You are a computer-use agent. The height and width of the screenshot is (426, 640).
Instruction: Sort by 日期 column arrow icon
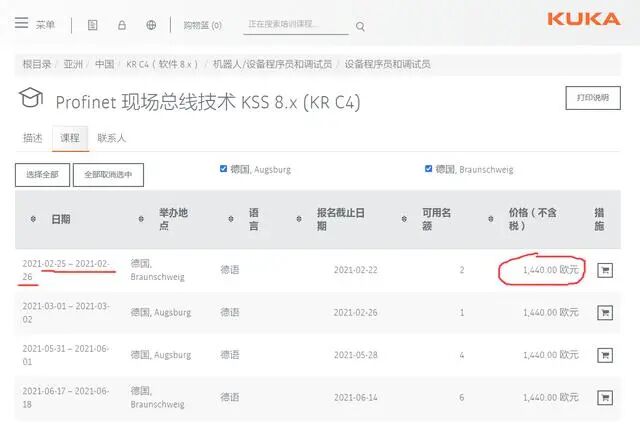33,219
